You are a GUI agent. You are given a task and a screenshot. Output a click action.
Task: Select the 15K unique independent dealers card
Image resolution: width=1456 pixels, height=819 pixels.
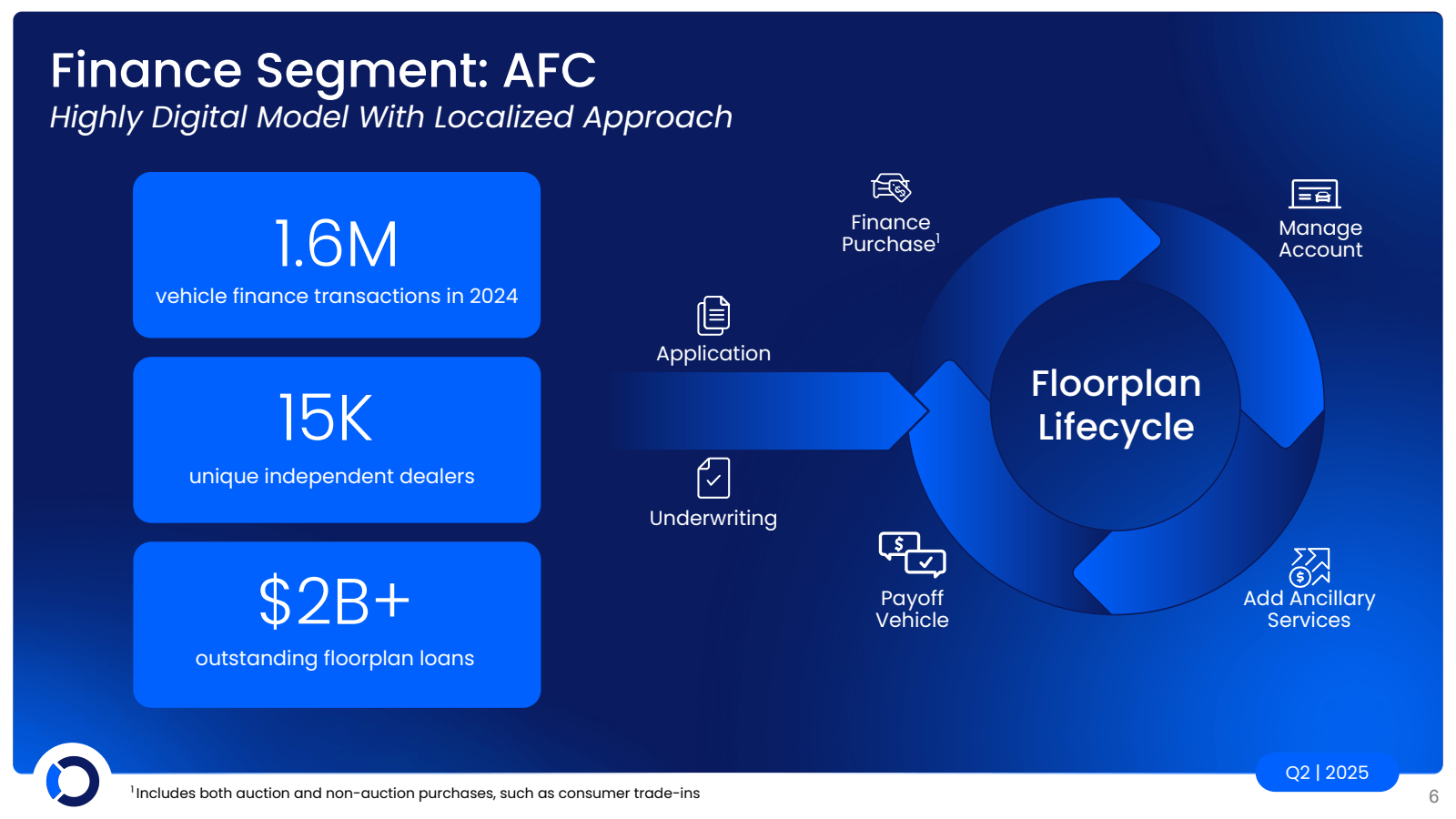click(x=337, y=440)
